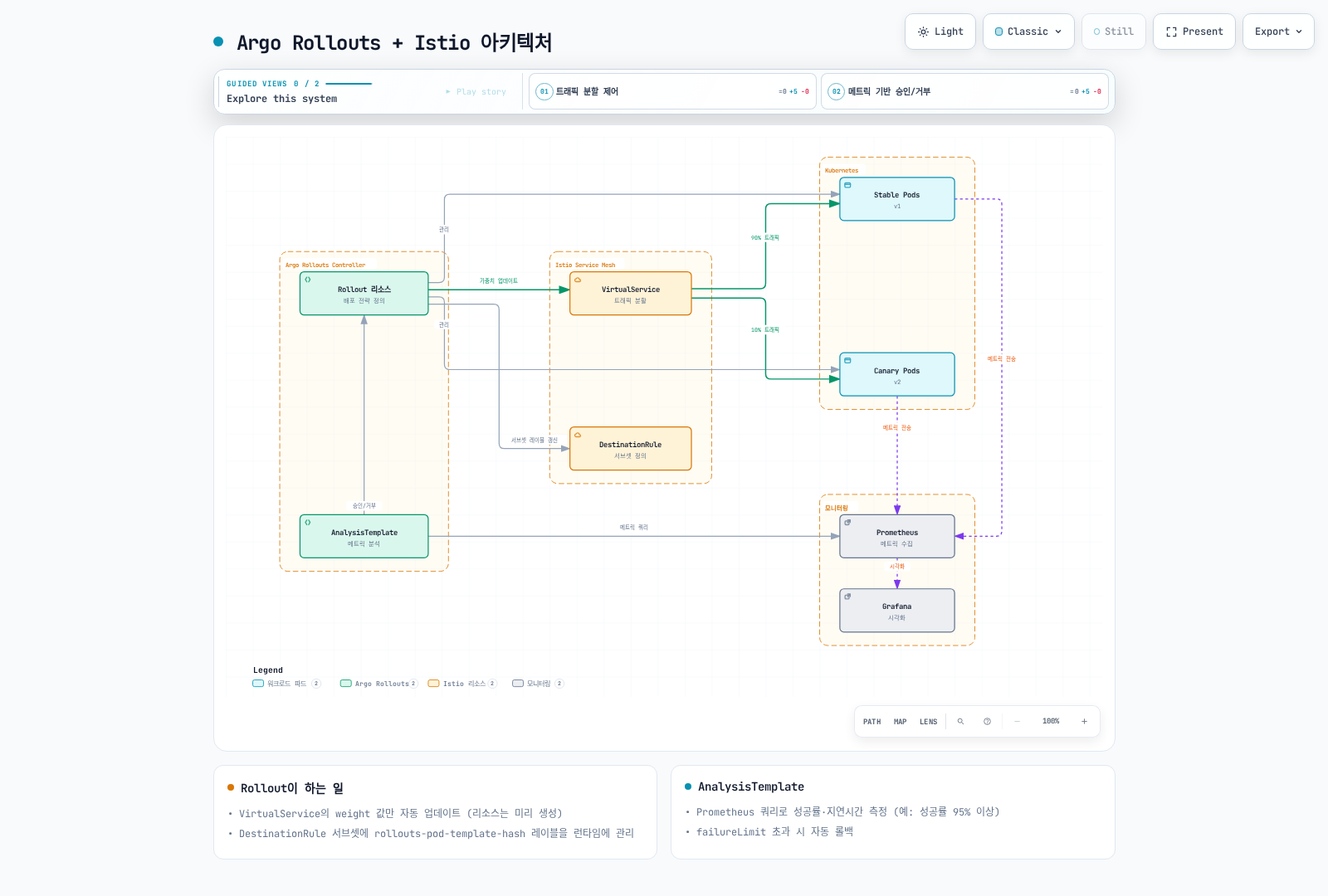
Task: Select the Rollout 리소스 node
Action: (364, 294)
